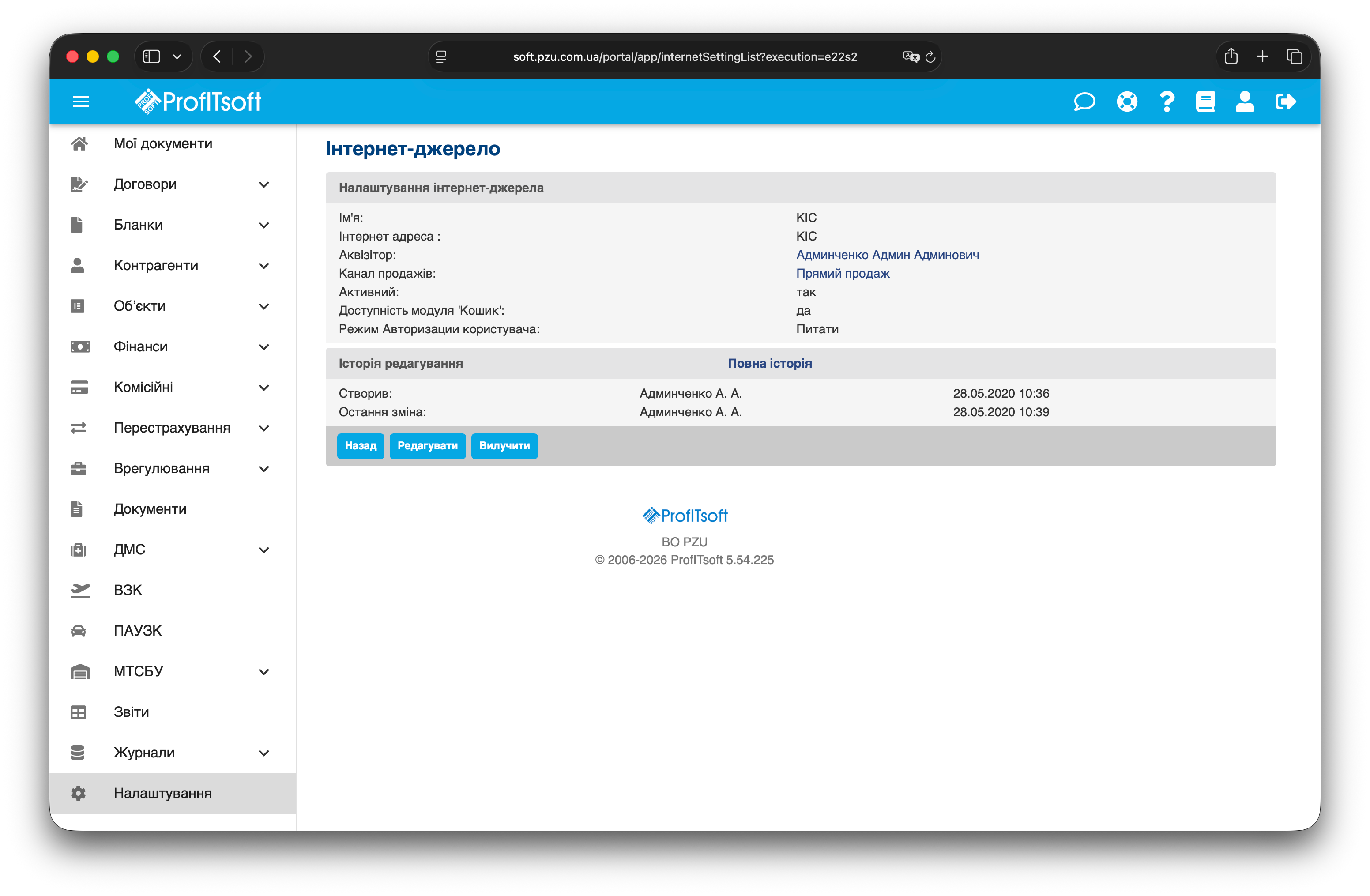Open the chat speech bubble icon

click(x=1084, y=102)
